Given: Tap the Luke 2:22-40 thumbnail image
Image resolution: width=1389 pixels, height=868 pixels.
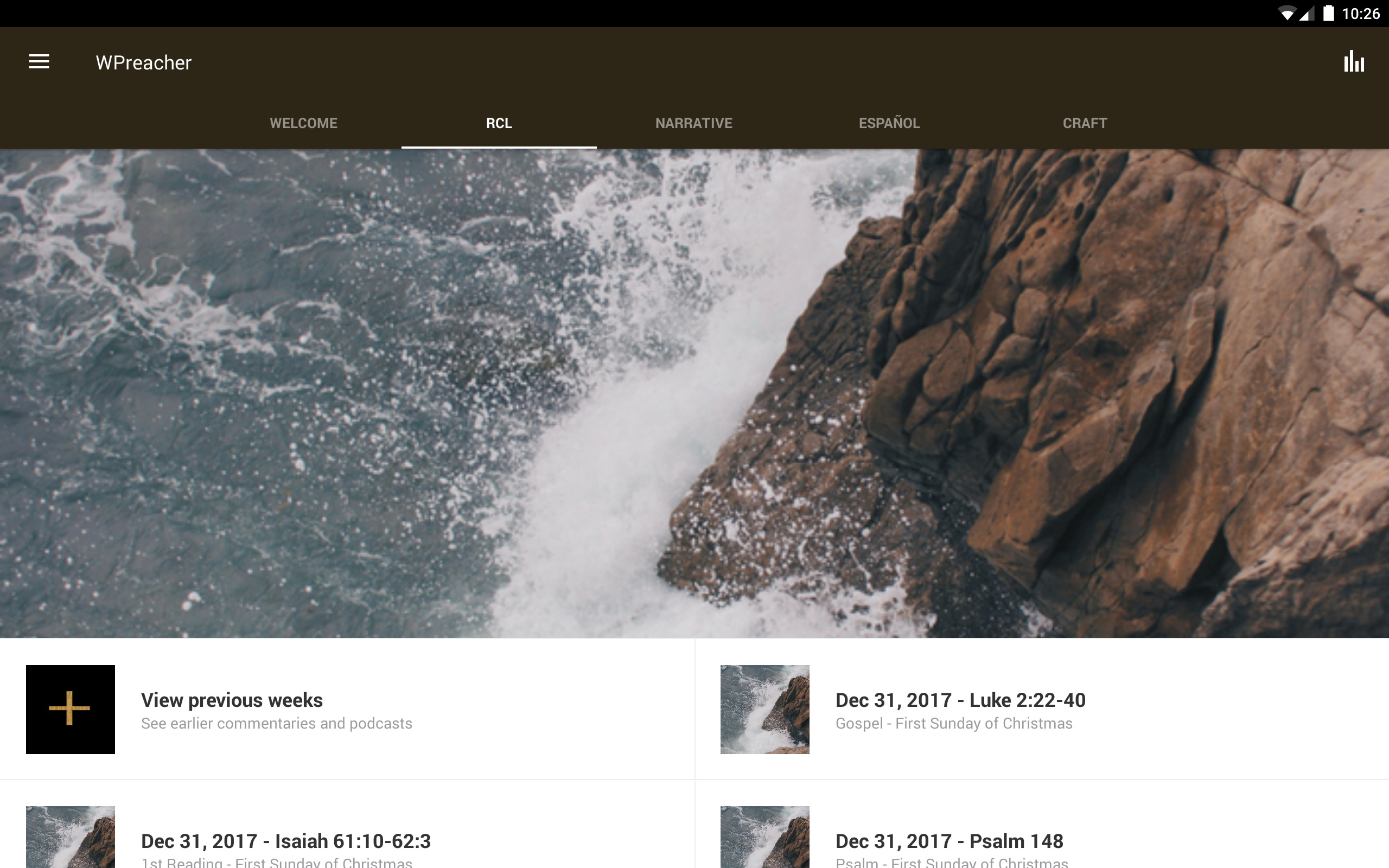Looking at the screenshot, I should click(764, 709).
